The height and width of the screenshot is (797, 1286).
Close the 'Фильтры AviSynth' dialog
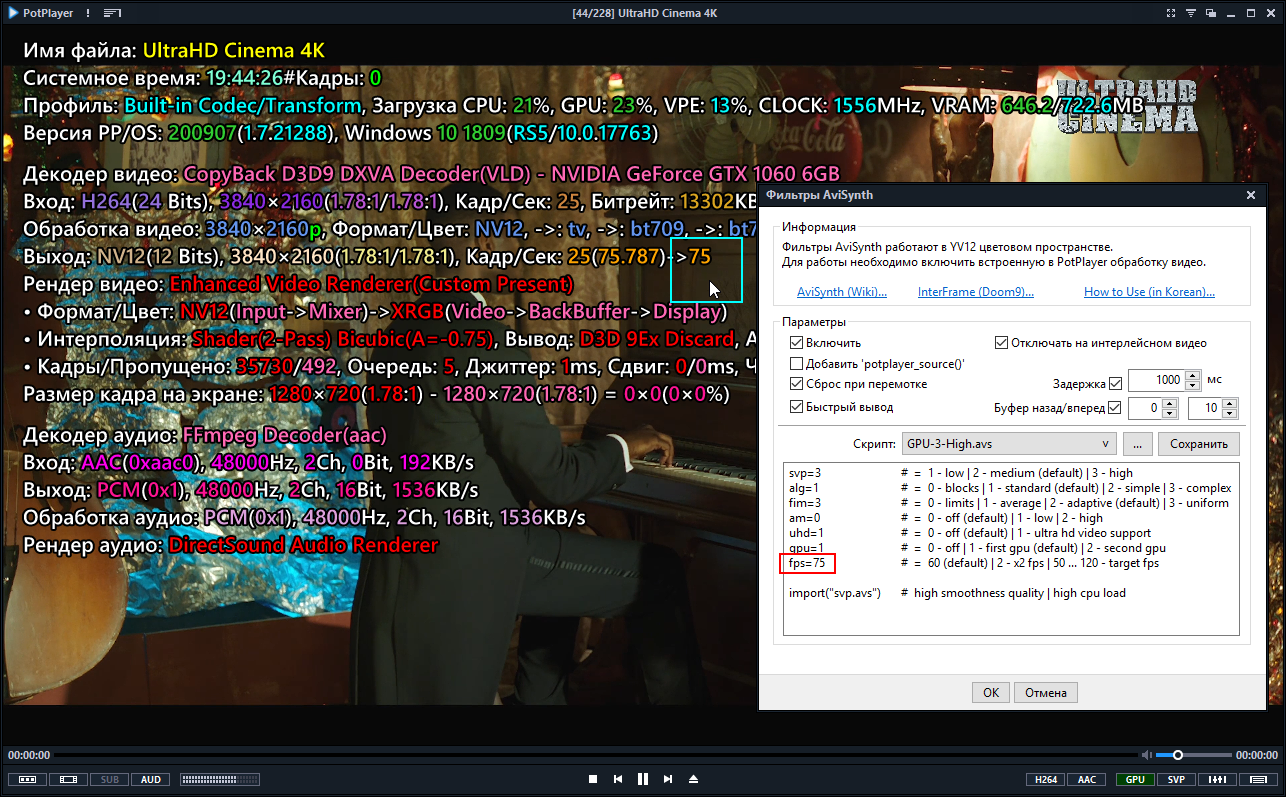pos(1250,196)
